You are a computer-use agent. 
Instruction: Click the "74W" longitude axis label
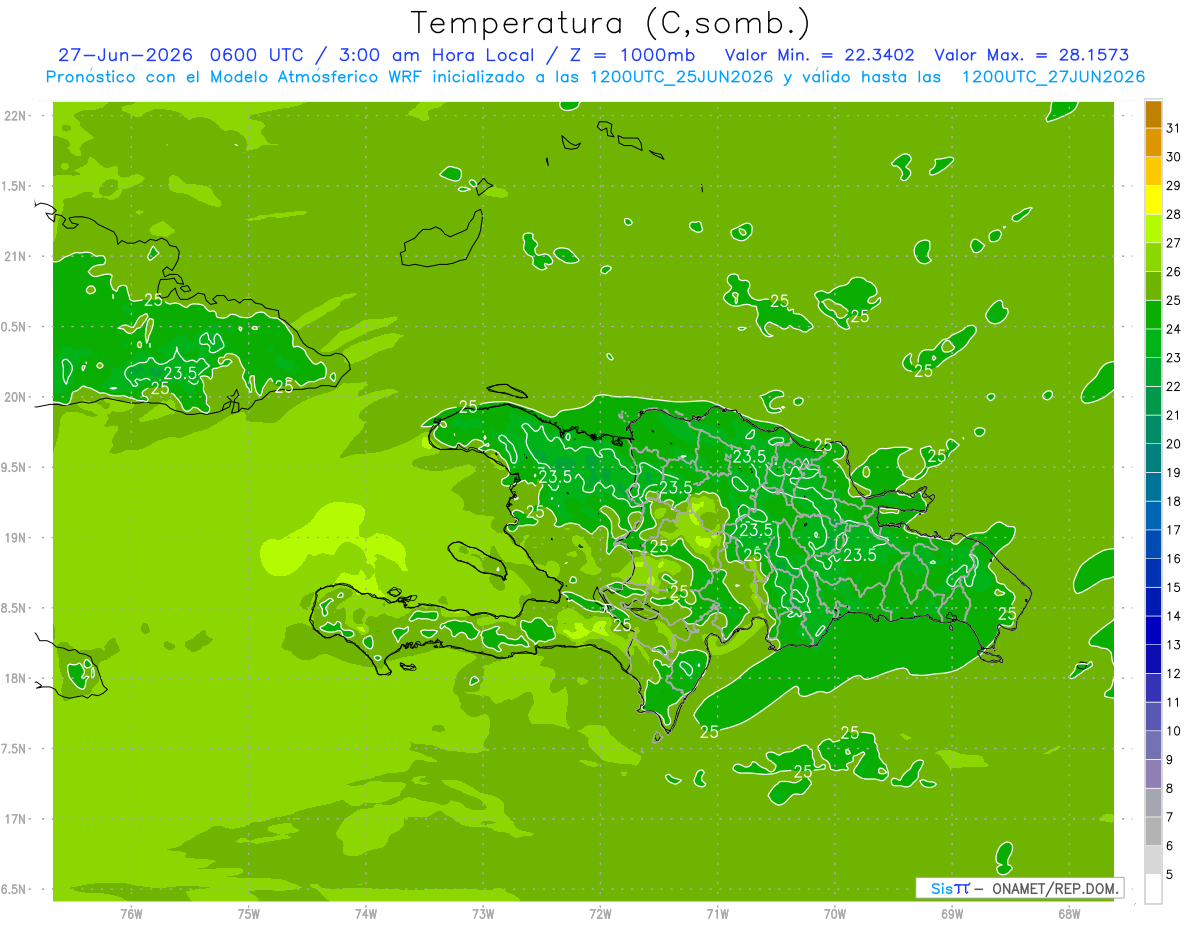click(366, 913)
